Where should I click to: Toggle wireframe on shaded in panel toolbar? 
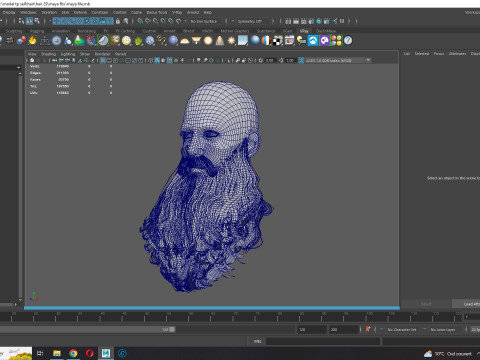170,60
